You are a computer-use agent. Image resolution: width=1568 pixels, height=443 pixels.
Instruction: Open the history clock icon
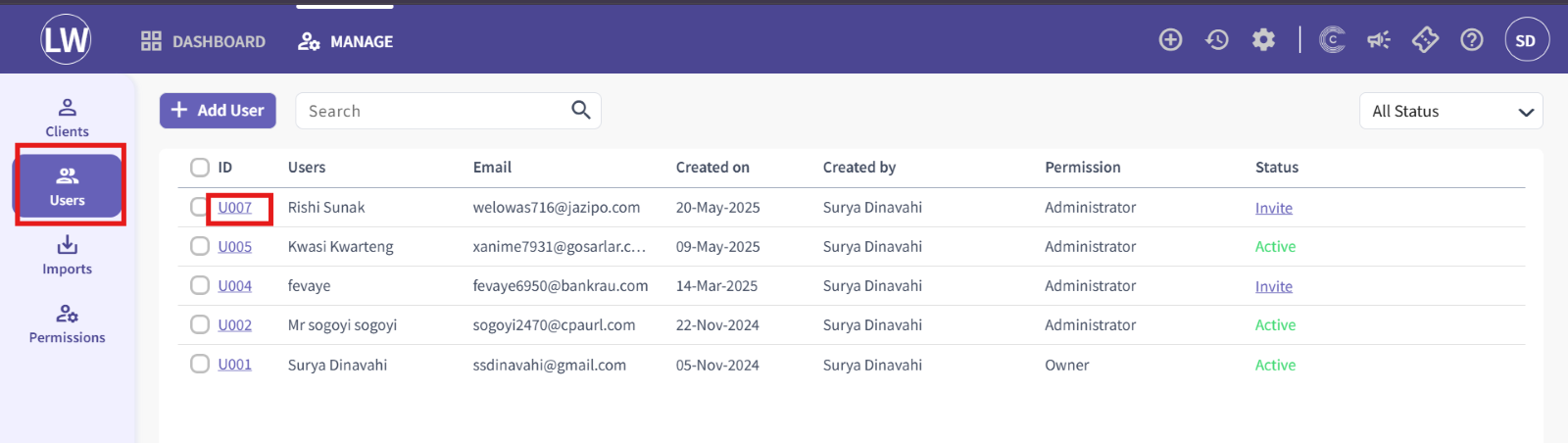(1217, 40)
